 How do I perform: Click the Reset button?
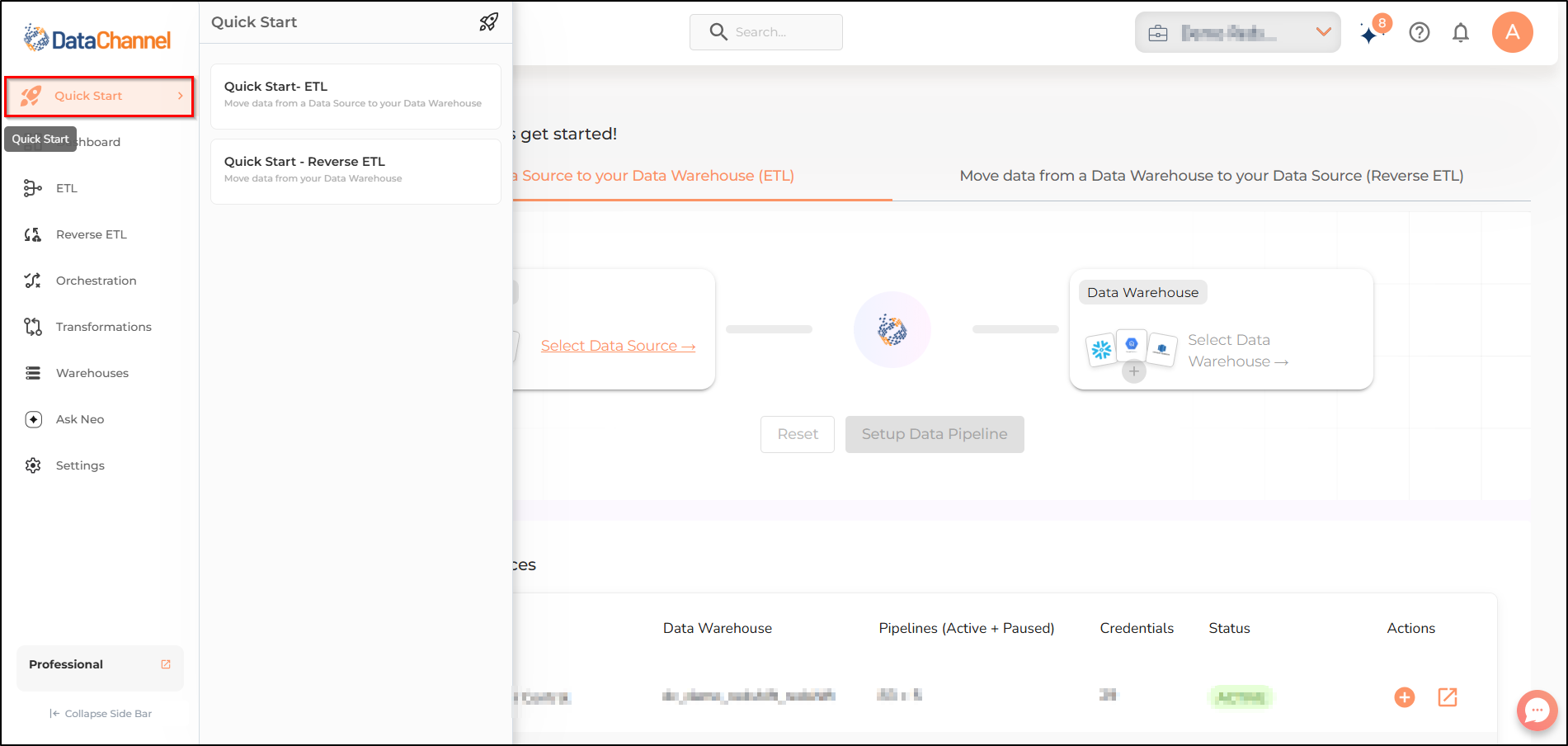click(x=798, y=434)
